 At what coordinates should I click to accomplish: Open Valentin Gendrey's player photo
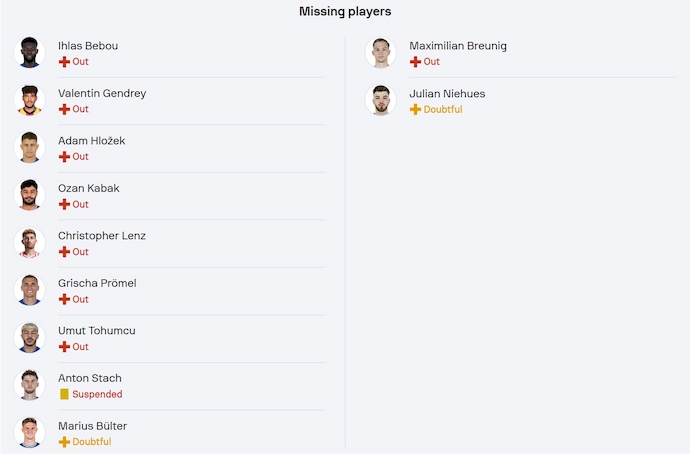coord(30,100)
